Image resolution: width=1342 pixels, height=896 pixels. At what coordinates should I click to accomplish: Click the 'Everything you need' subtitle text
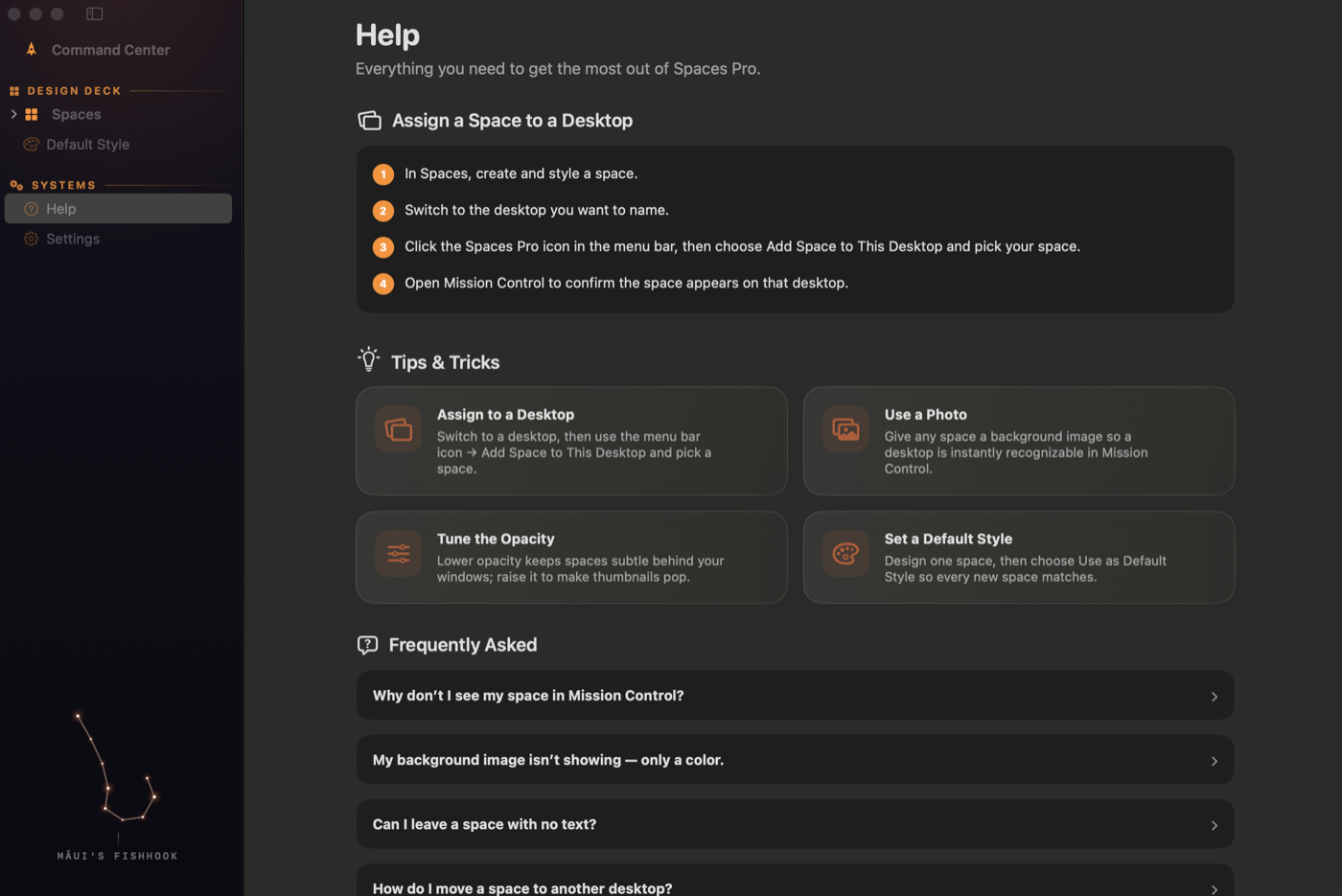tap(558, 69)
